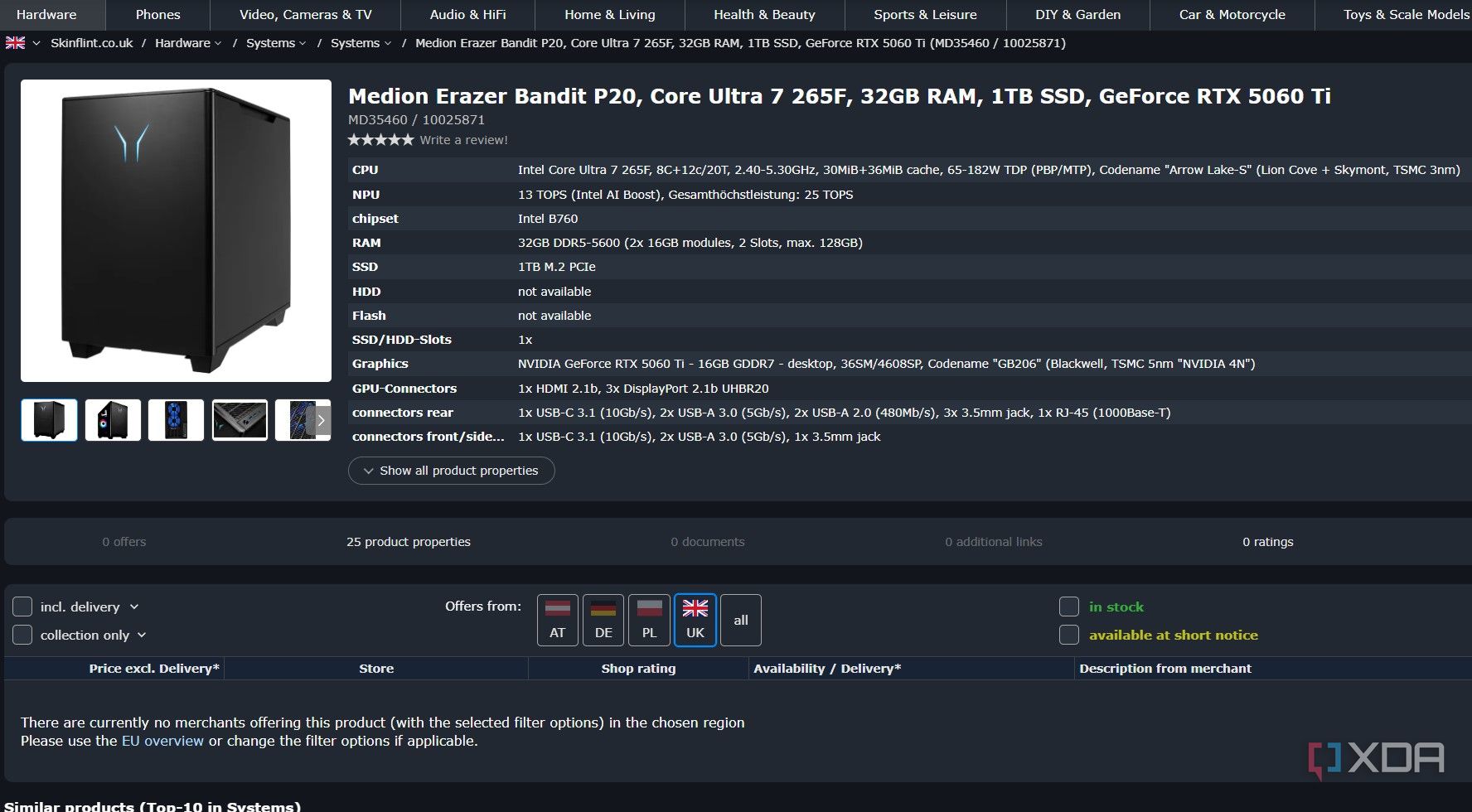Screen dimensions: 1472x812
Task: View fourth thumbnail of case top
Action: (x=240, y=420)
